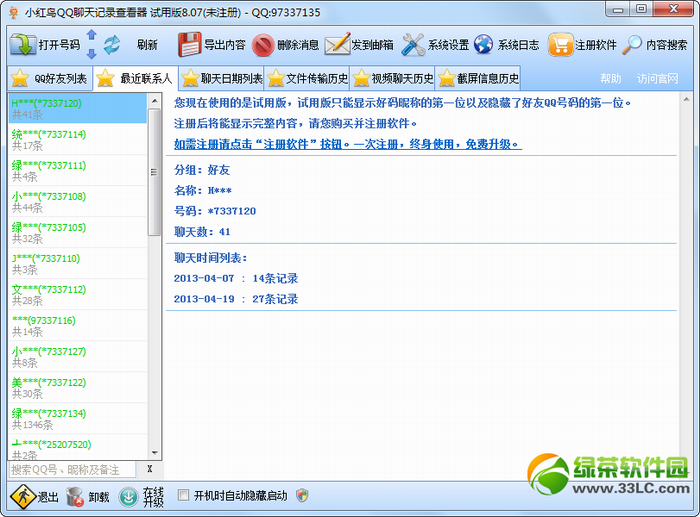
Task: Select contact ending (*25207520)
Action: (x=78, y=447)
